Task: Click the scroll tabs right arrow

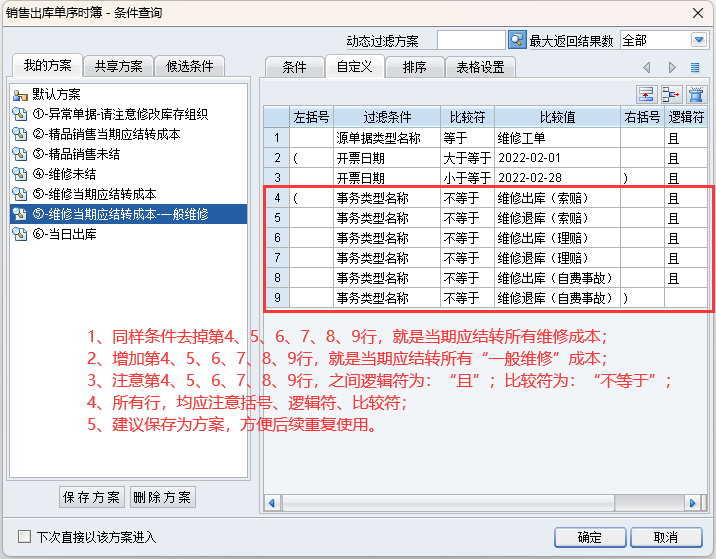Action: [x=671, y=67]
